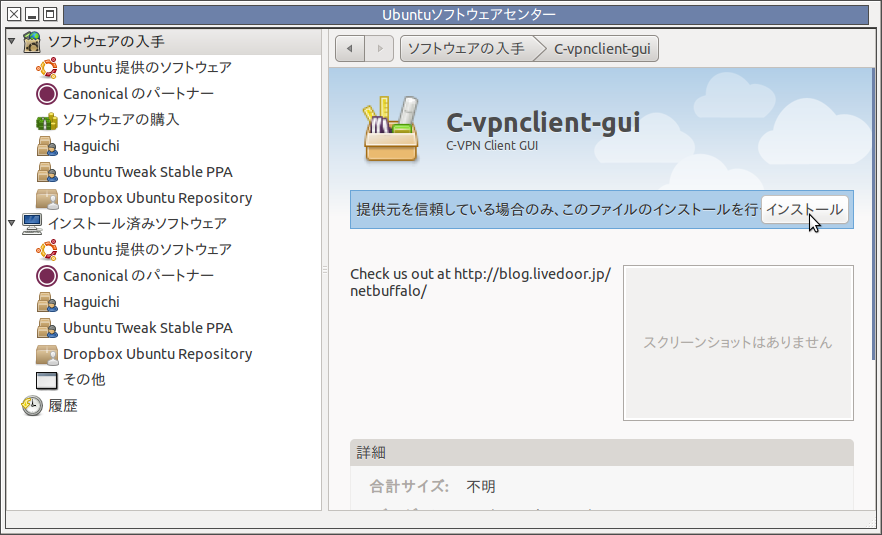Select Haguichi under ソフトウェアの入手
The width and height of the screenshot is (882, 535).
[x=91, y=146]
